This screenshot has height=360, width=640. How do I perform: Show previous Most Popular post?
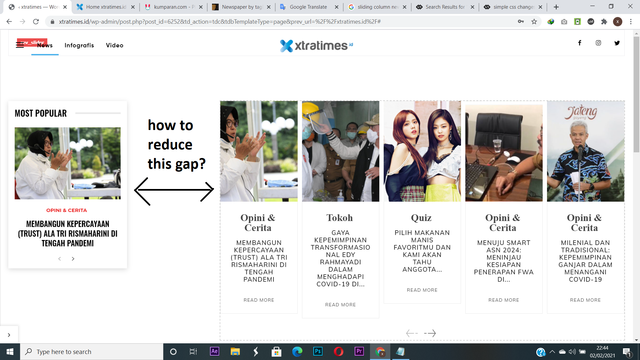[60, 259]
